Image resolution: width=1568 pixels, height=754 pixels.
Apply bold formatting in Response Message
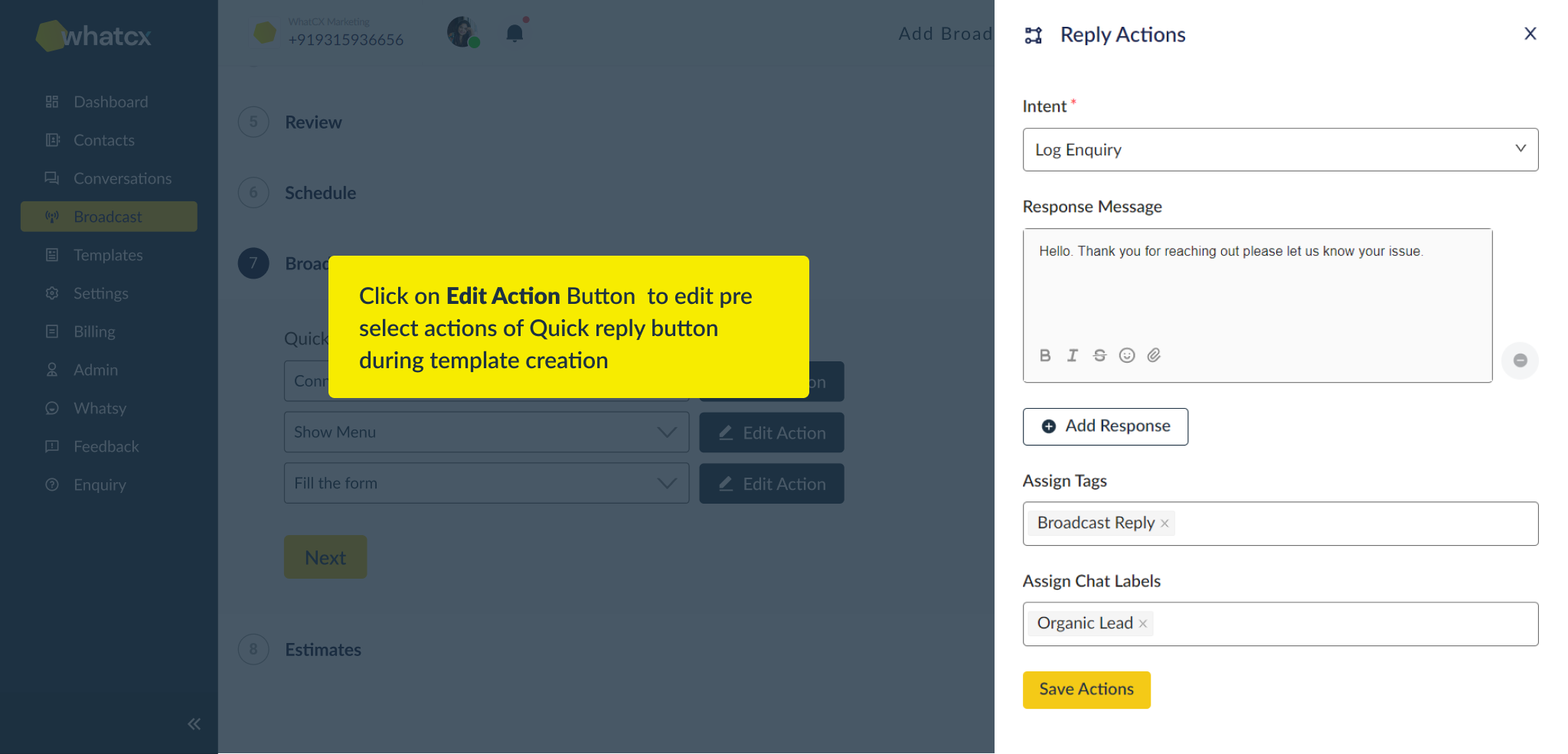pyautogui.click(x=1044, y=354)
